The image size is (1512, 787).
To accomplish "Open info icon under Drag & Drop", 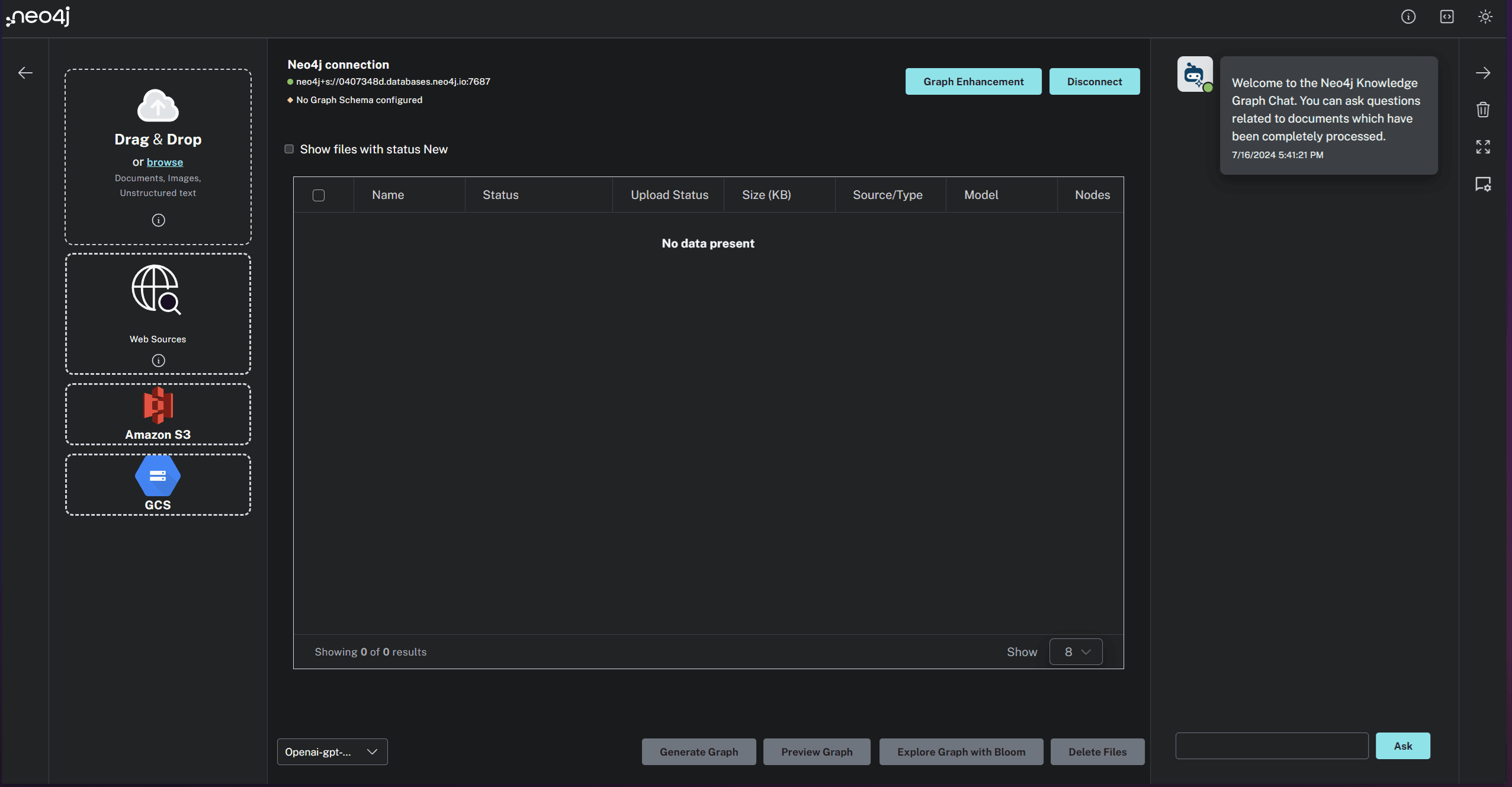I will click(158, 220).
